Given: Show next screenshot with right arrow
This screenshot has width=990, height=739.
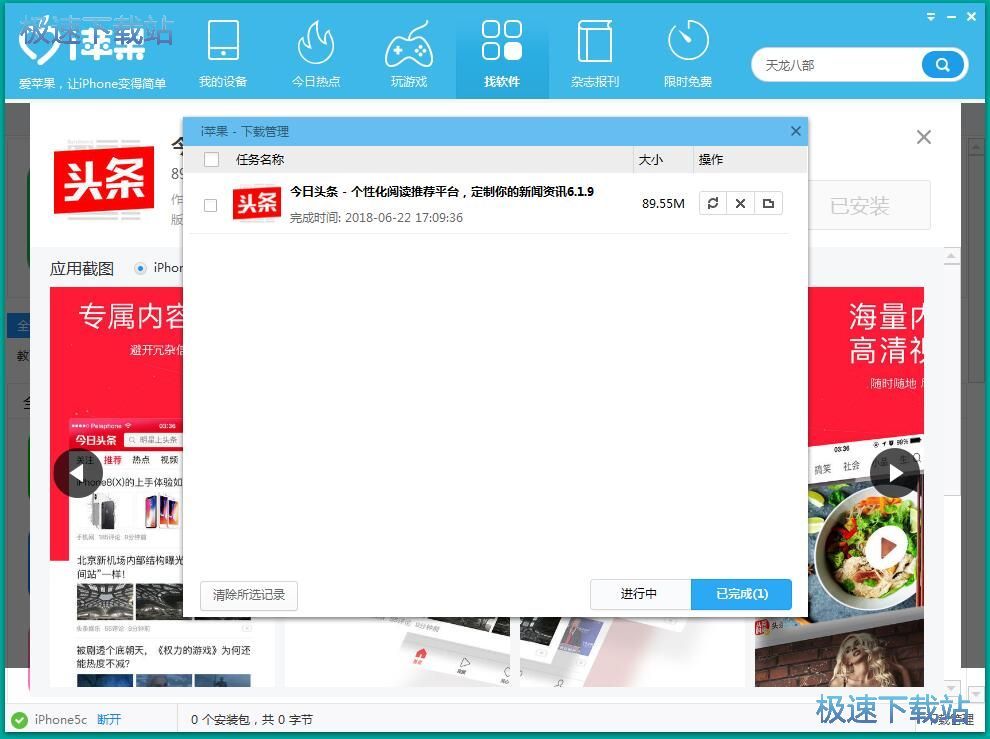Looking at the screenshot, I should (x=894, y=473).
